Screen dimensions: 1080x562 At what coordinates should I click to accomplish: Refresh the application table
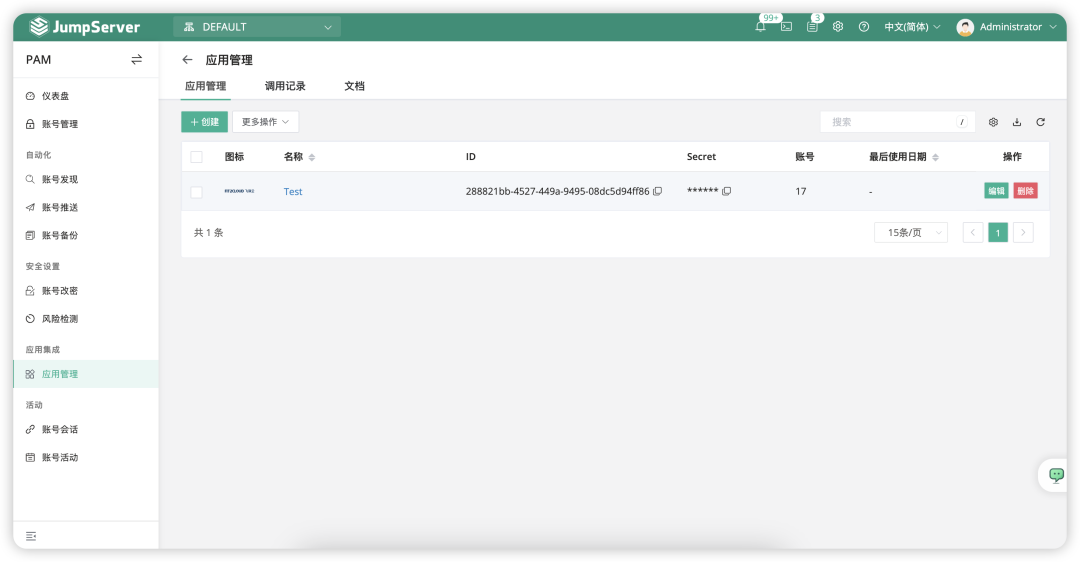click(1040, 122)
